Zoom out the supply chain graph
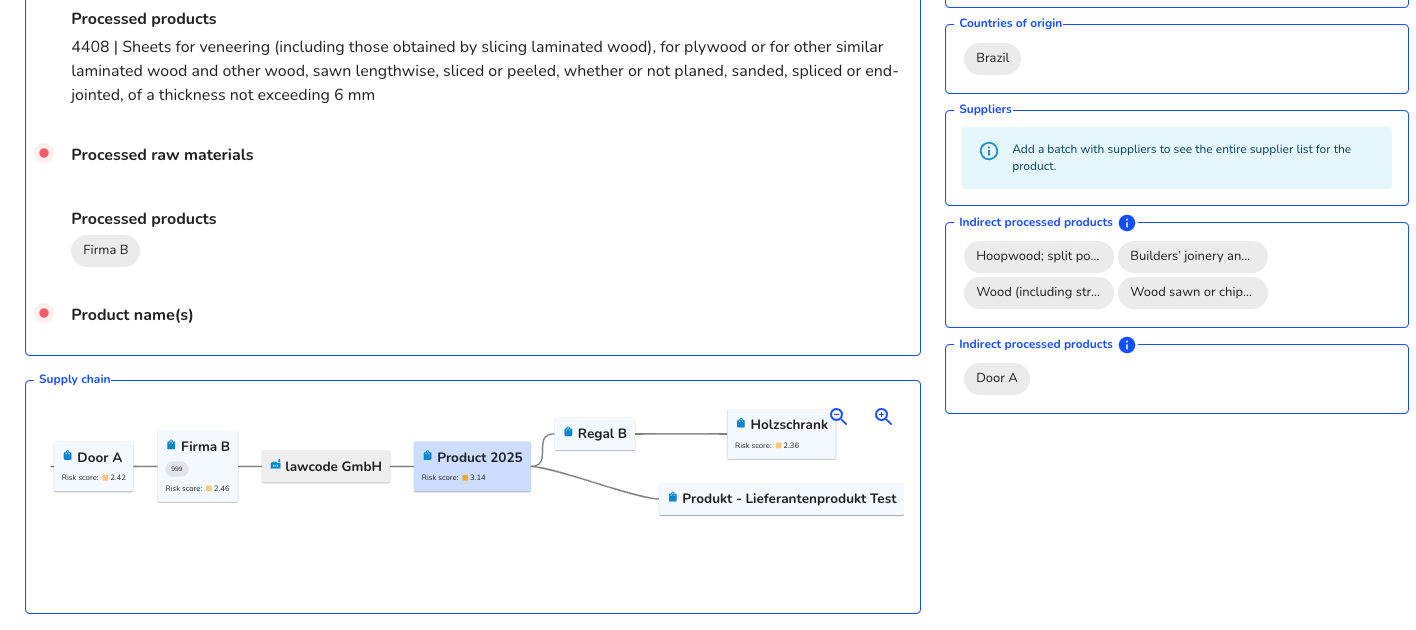The height and width of the screenshot is (630, 1416). click(839, 417)
